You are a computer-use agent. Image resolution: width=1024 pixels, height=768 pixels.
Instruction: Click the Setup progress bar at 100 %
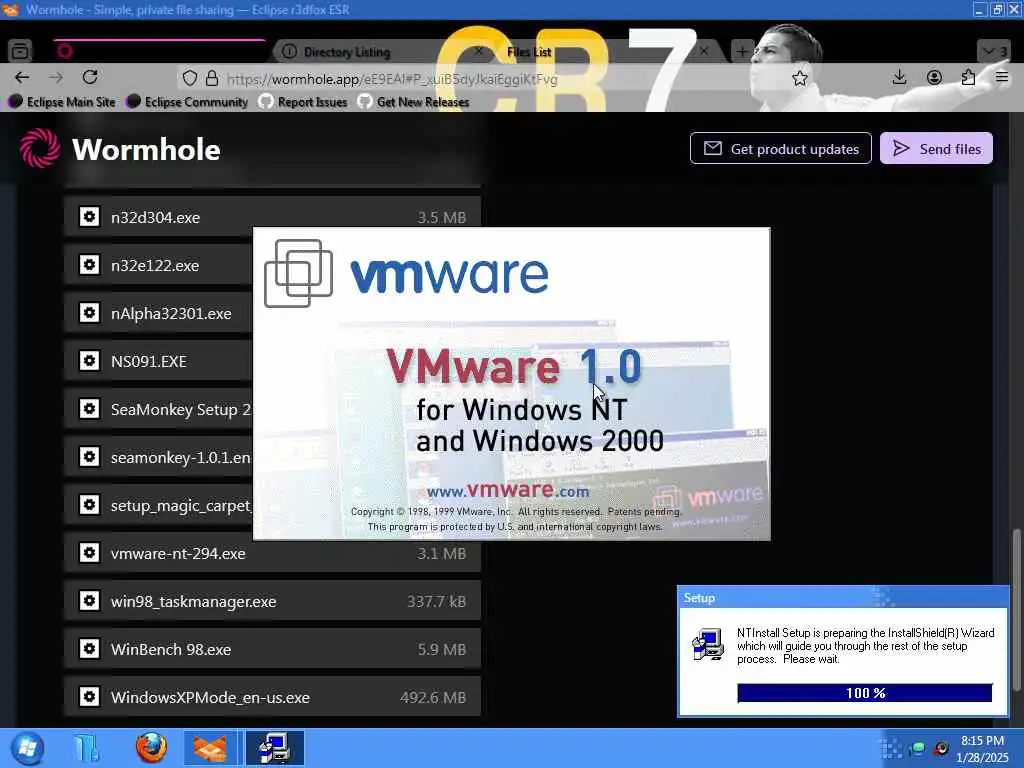click(865, 693)
